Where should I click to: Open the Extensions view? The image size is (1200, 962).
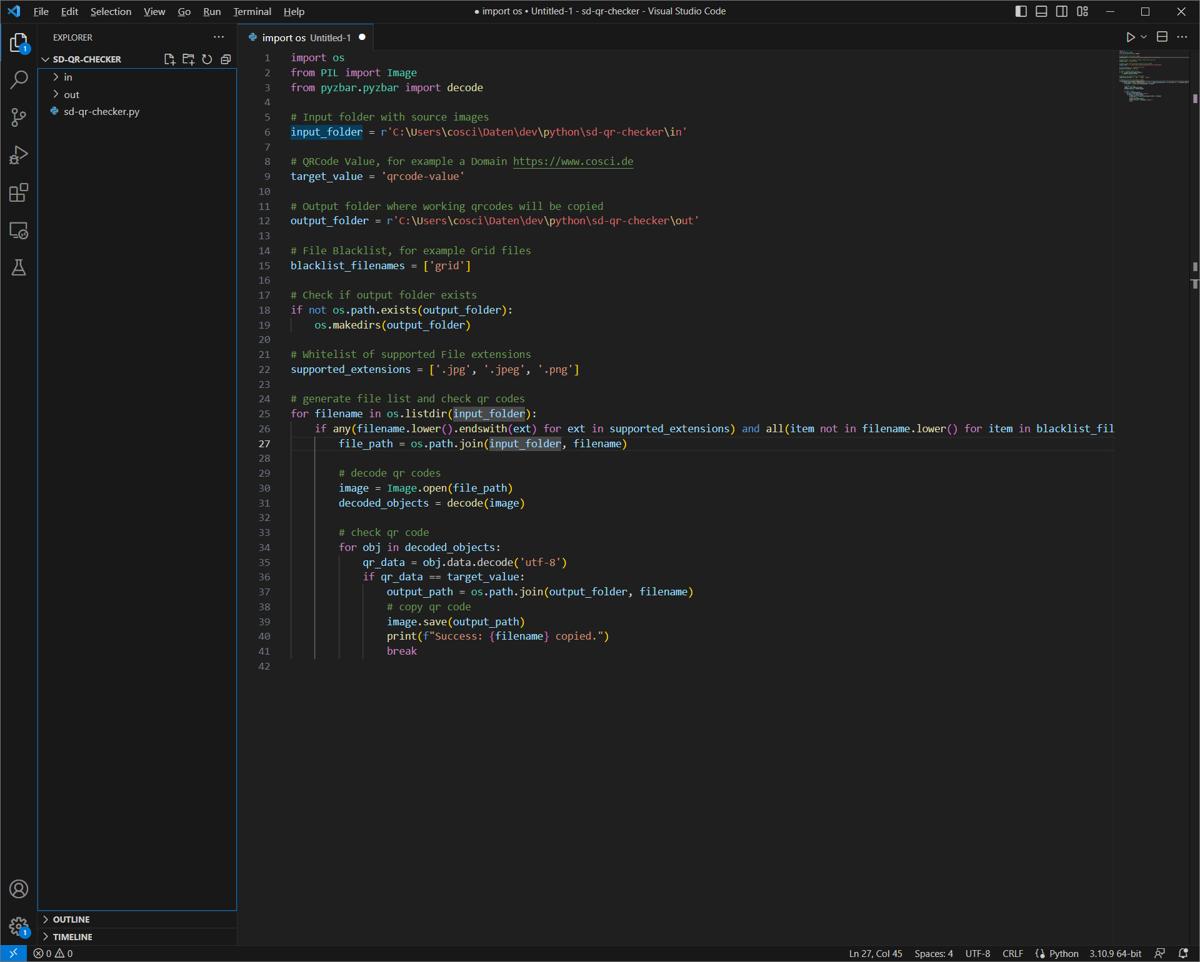18,192
